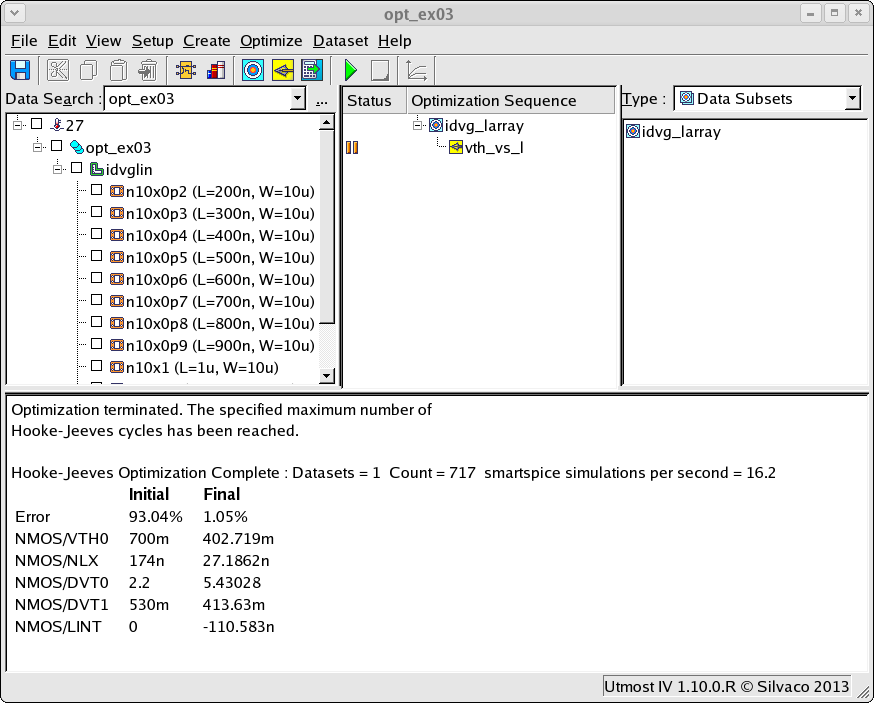This screenshot has width=874, height=703.
Task: Toggle the checkbox for temperature 27
Action: click(x=37, y=124)
